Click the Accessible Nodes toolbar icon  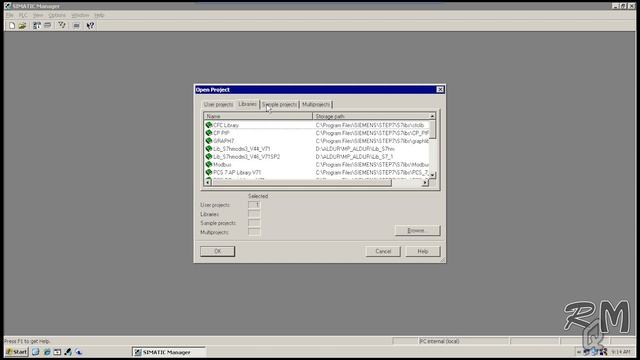(x=37, y=25)
